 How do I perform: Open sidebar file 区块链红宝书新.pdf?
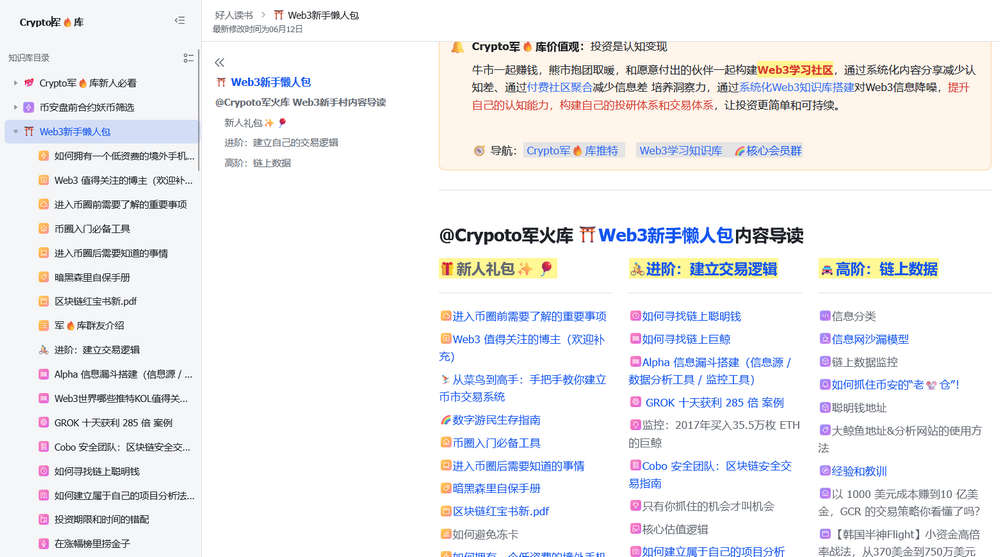pyautogui.click(x=96, y=301)
